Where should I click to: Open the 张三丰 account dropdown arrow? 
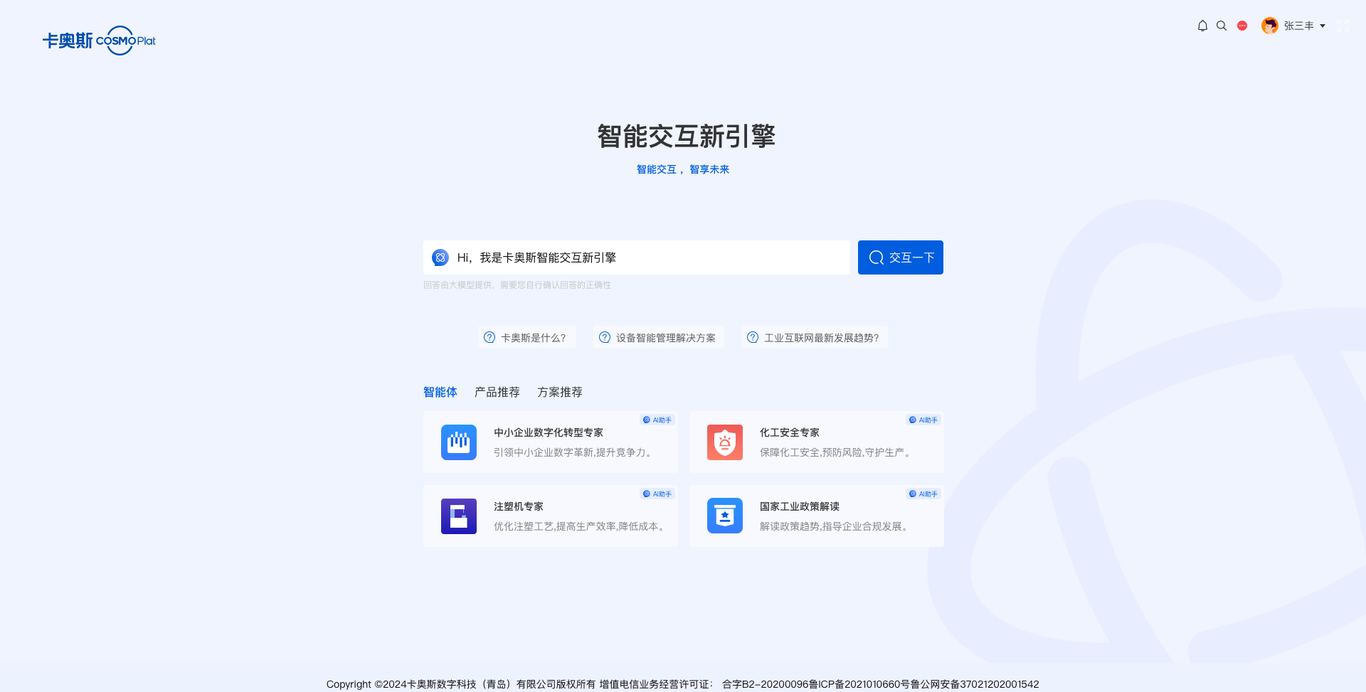point(1323,26)
